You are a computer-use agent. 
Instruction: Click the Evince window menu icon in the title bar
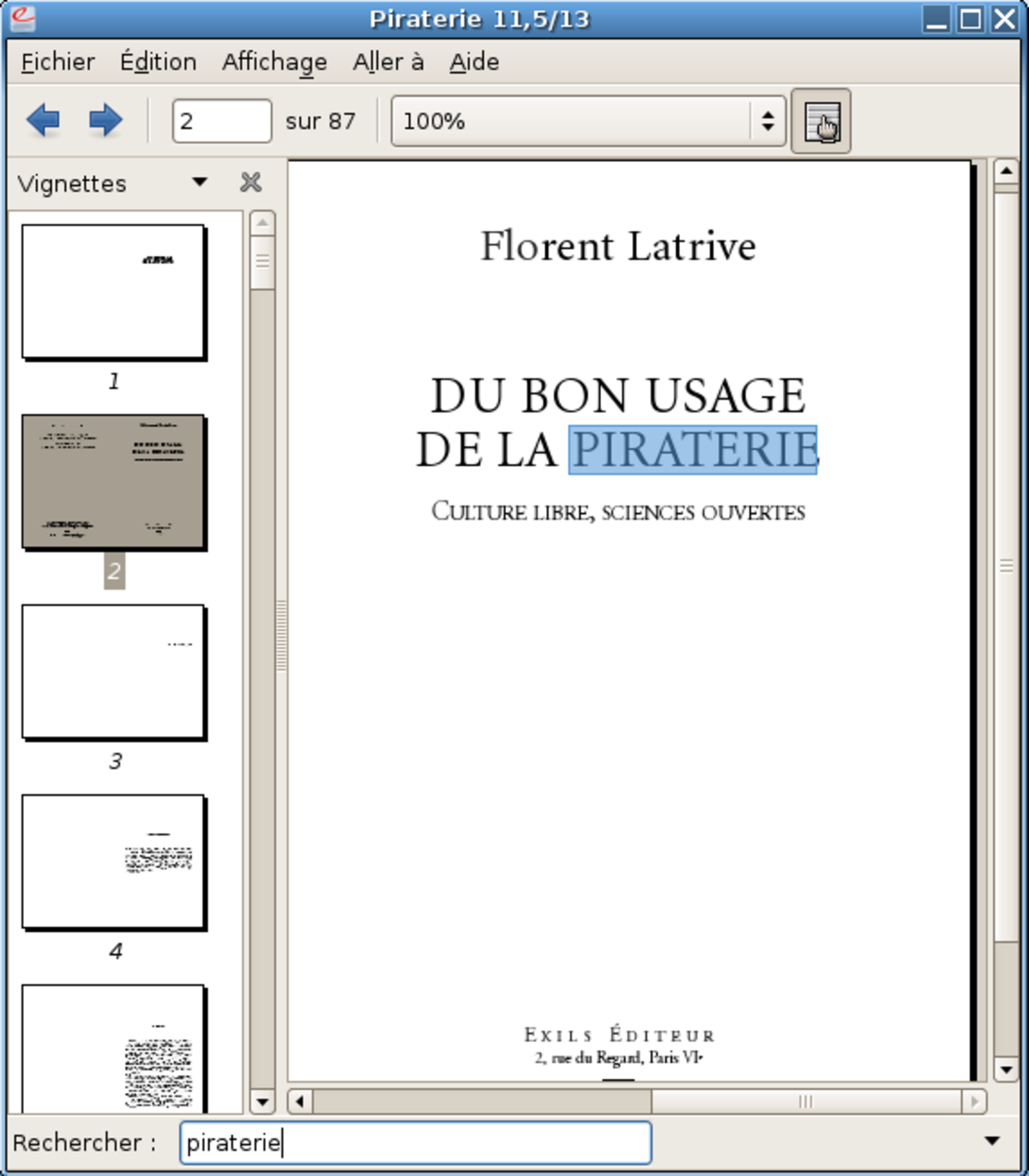point(23,18)
